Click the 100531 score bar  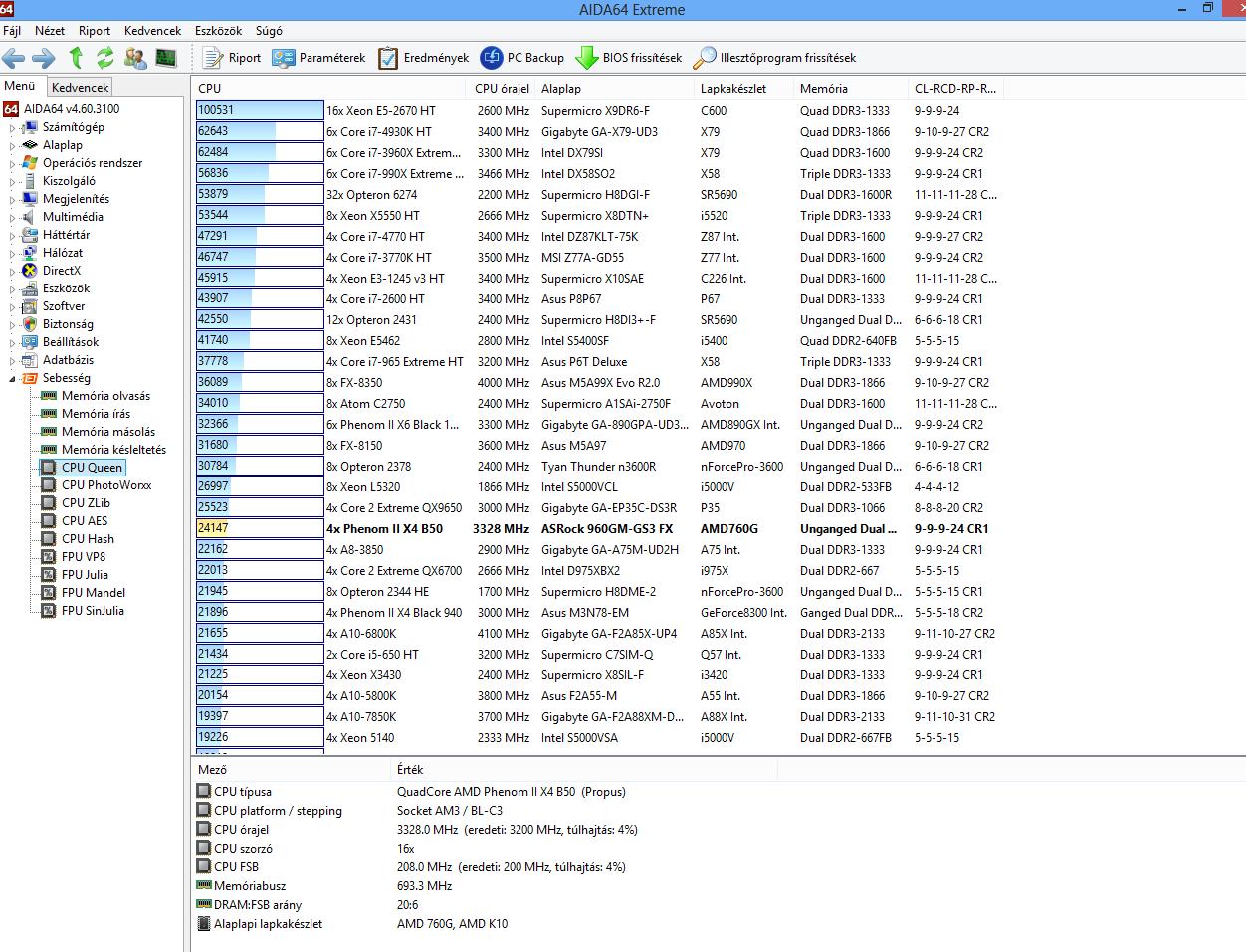260,111
